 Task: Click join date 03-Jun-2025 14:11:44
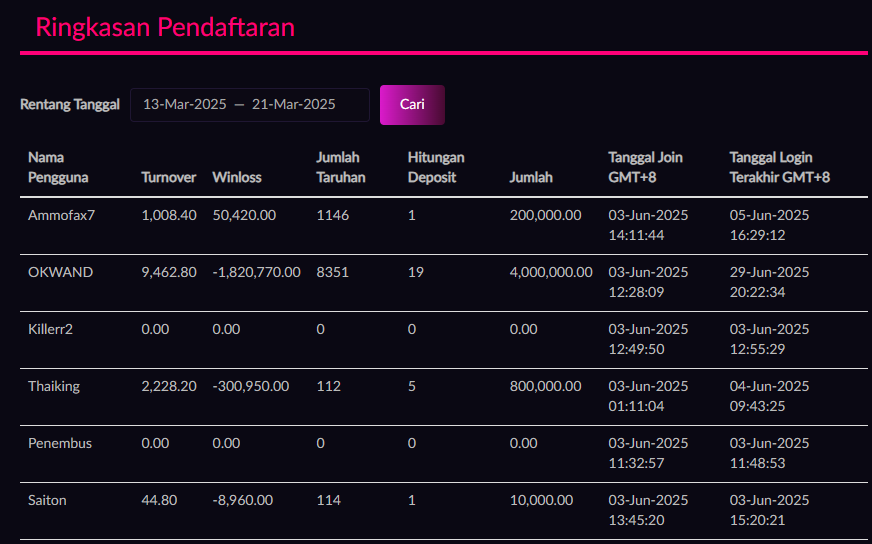[648, 225]
